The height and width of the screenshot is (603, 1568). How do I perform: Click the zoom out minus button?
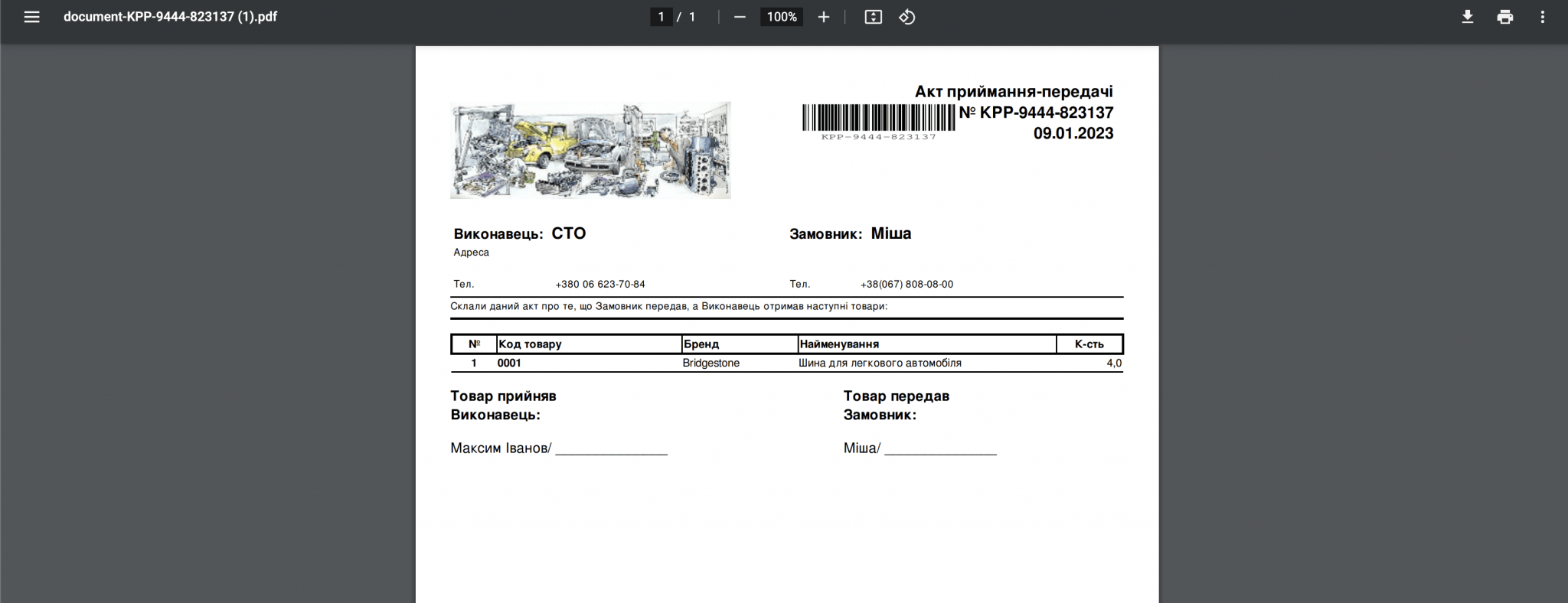(740, 17)
